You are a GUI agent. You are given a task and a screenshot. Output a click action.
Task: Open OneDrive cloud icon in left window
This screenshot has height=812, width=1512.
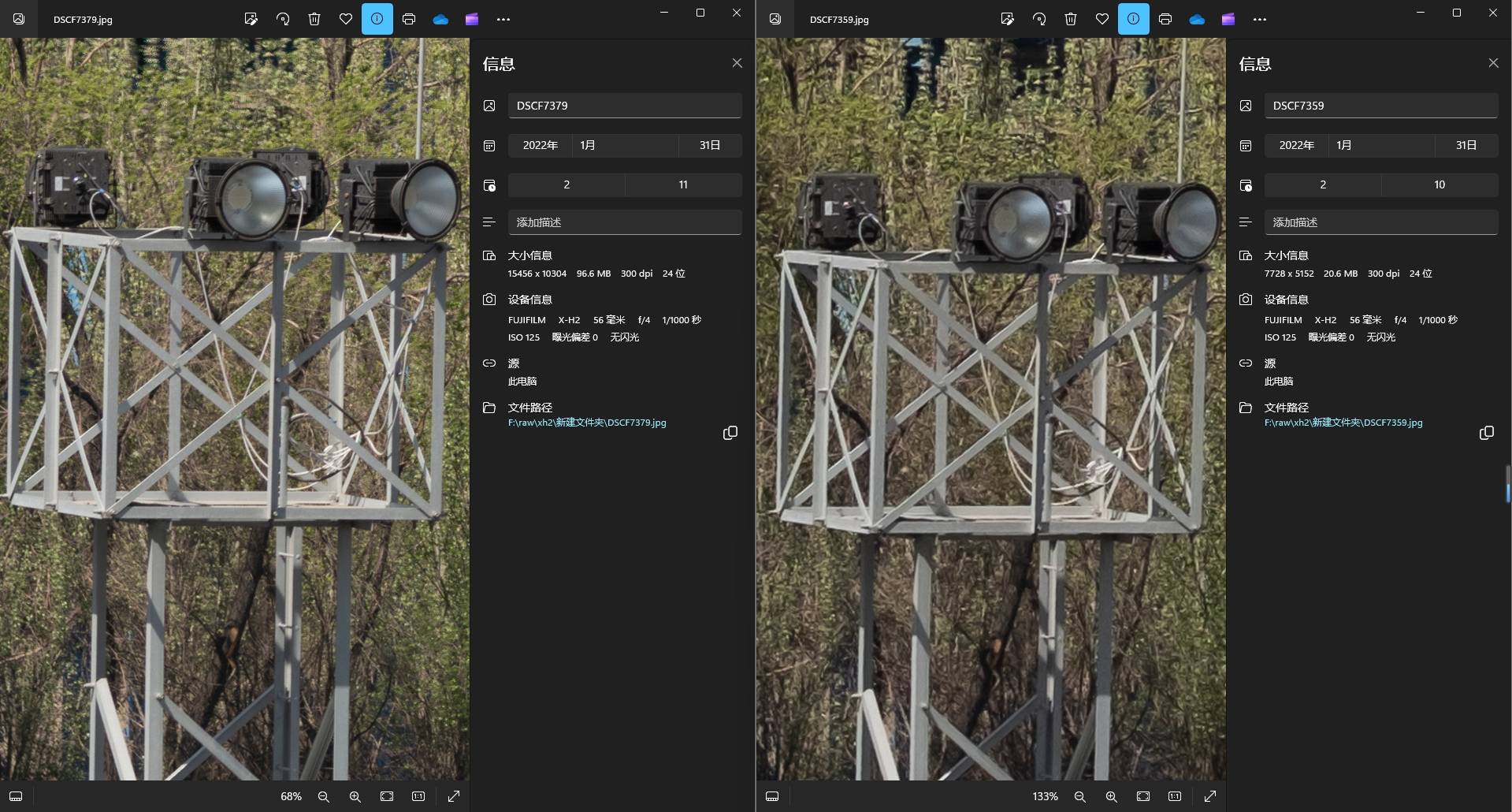440,19
